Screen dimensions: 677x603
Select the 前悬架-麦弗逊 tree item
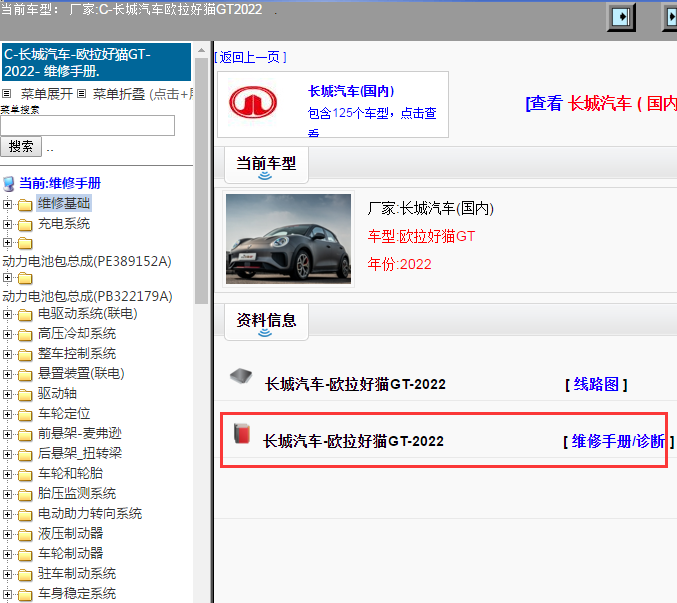(79, 433)
